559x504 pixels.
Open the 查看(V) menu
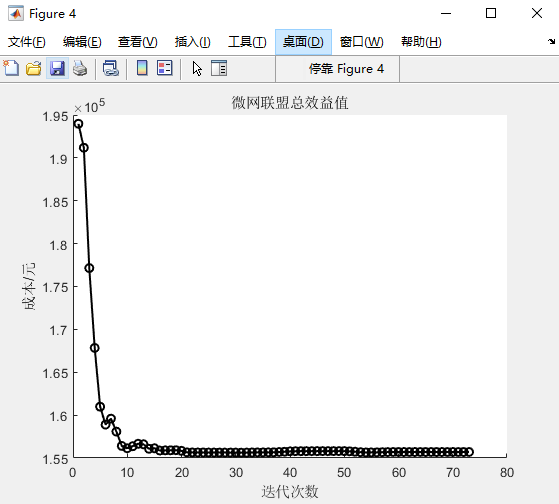point(138,42)
